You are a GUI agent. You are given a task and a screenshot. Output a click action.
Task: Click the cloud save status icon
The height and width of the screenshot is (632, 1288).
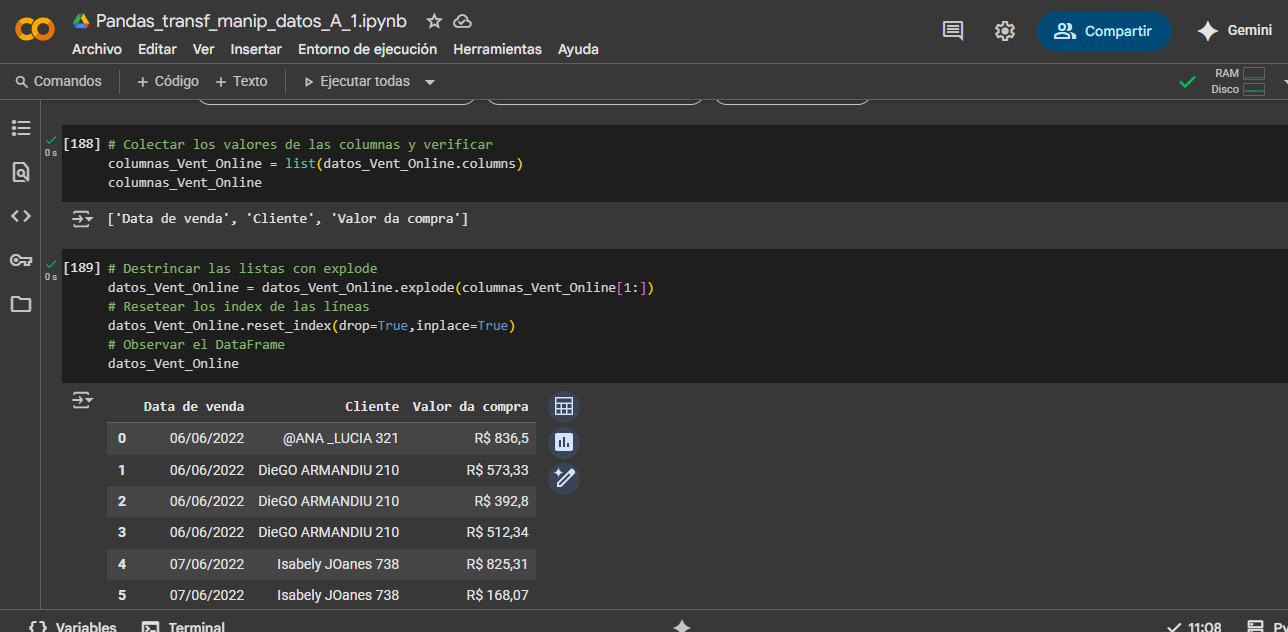pos(462,21)
